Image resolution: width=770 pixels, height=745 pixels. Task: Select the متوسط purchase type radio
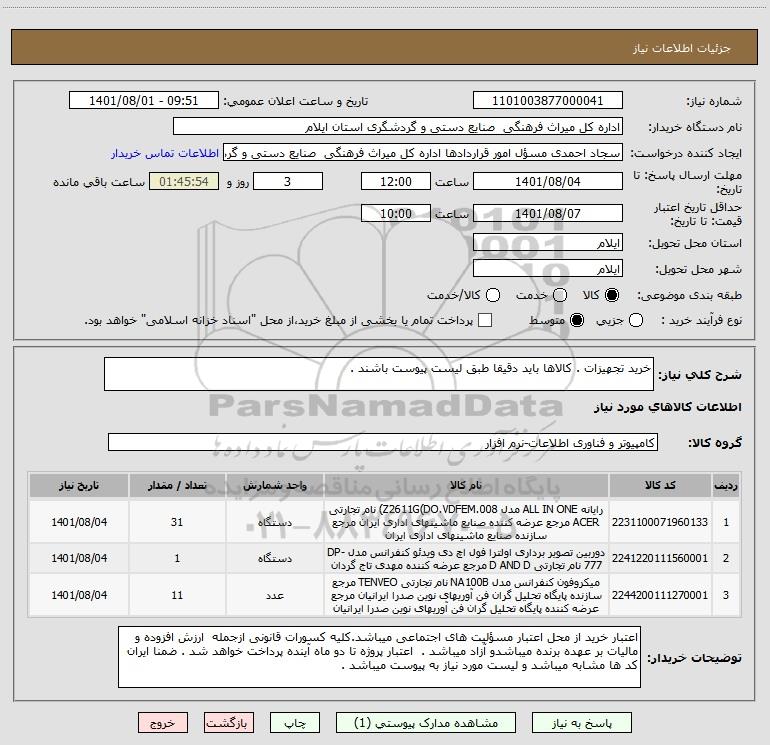577,321
